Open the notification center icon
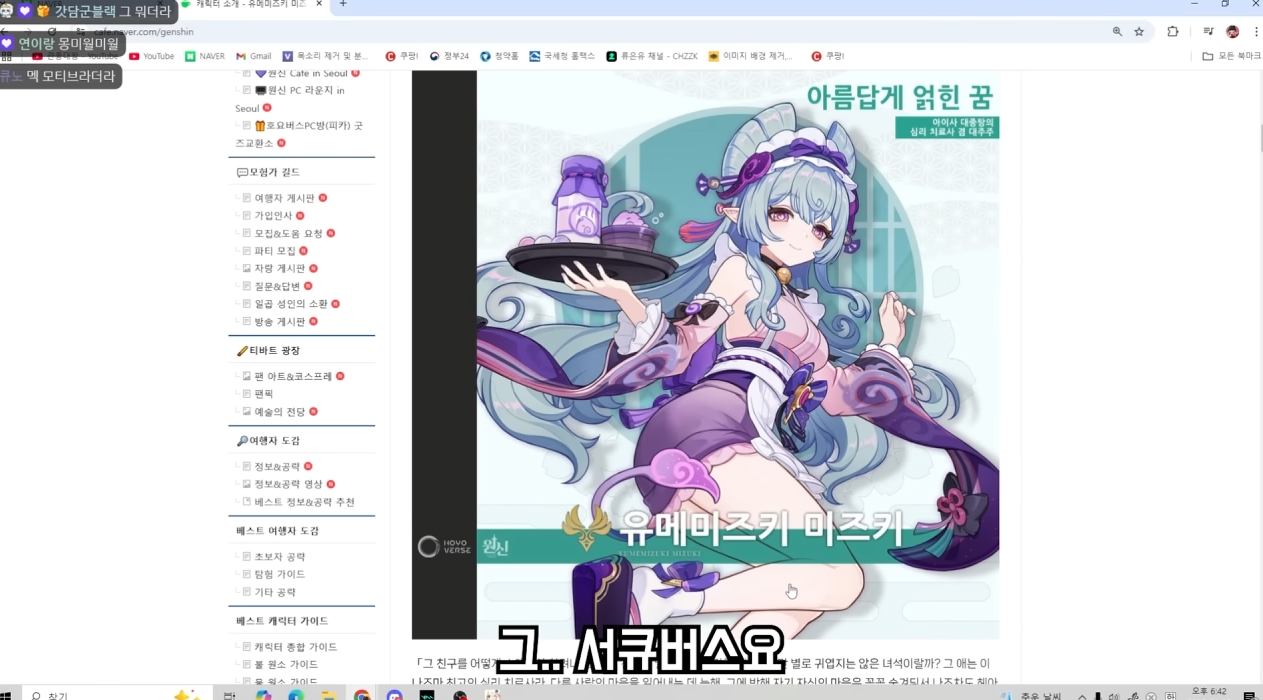The width and height of the screenshot is (1263, 700). click(x=1249, y=695)
